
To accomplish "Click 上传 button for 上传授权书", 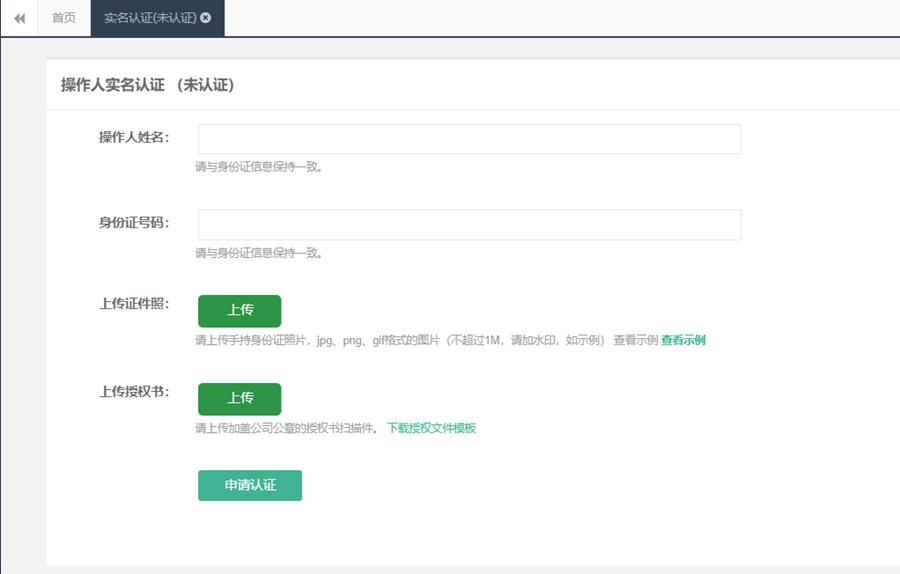I will 240,398.
